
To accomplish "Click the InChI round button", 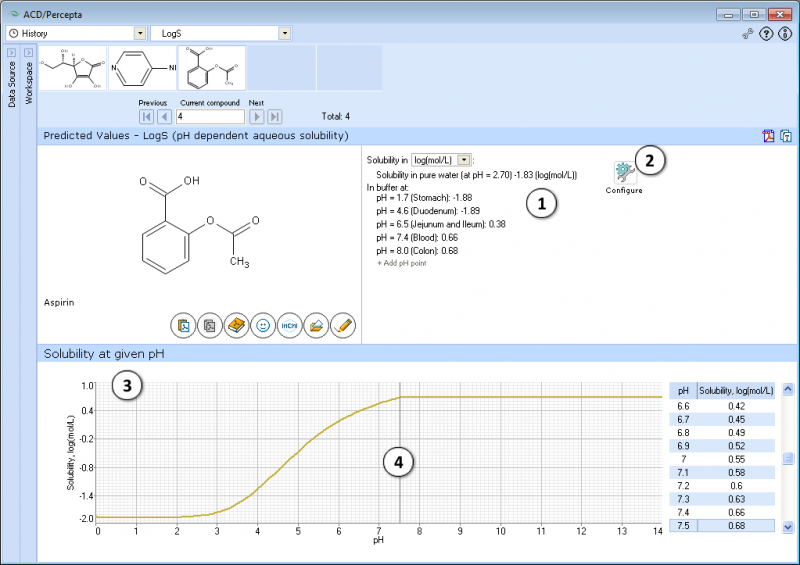I will 289,325.
